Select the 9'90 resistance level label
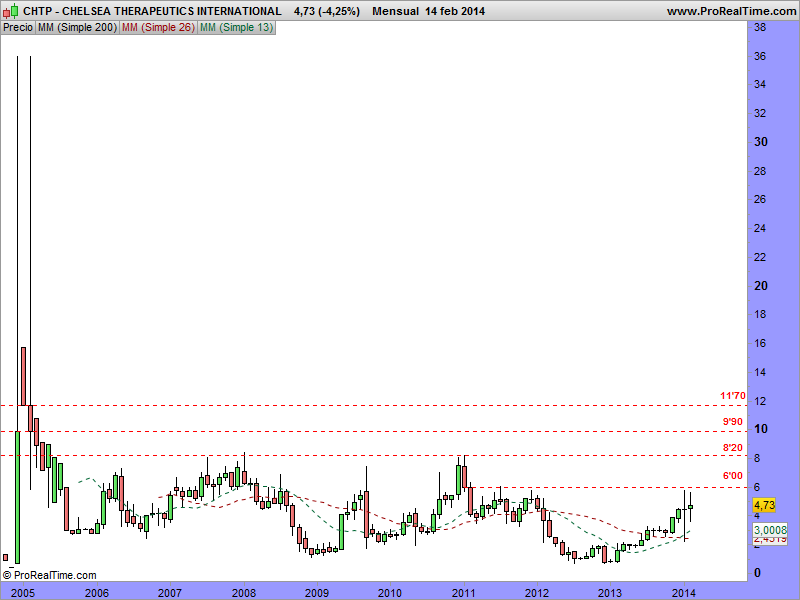 [733, 421]
